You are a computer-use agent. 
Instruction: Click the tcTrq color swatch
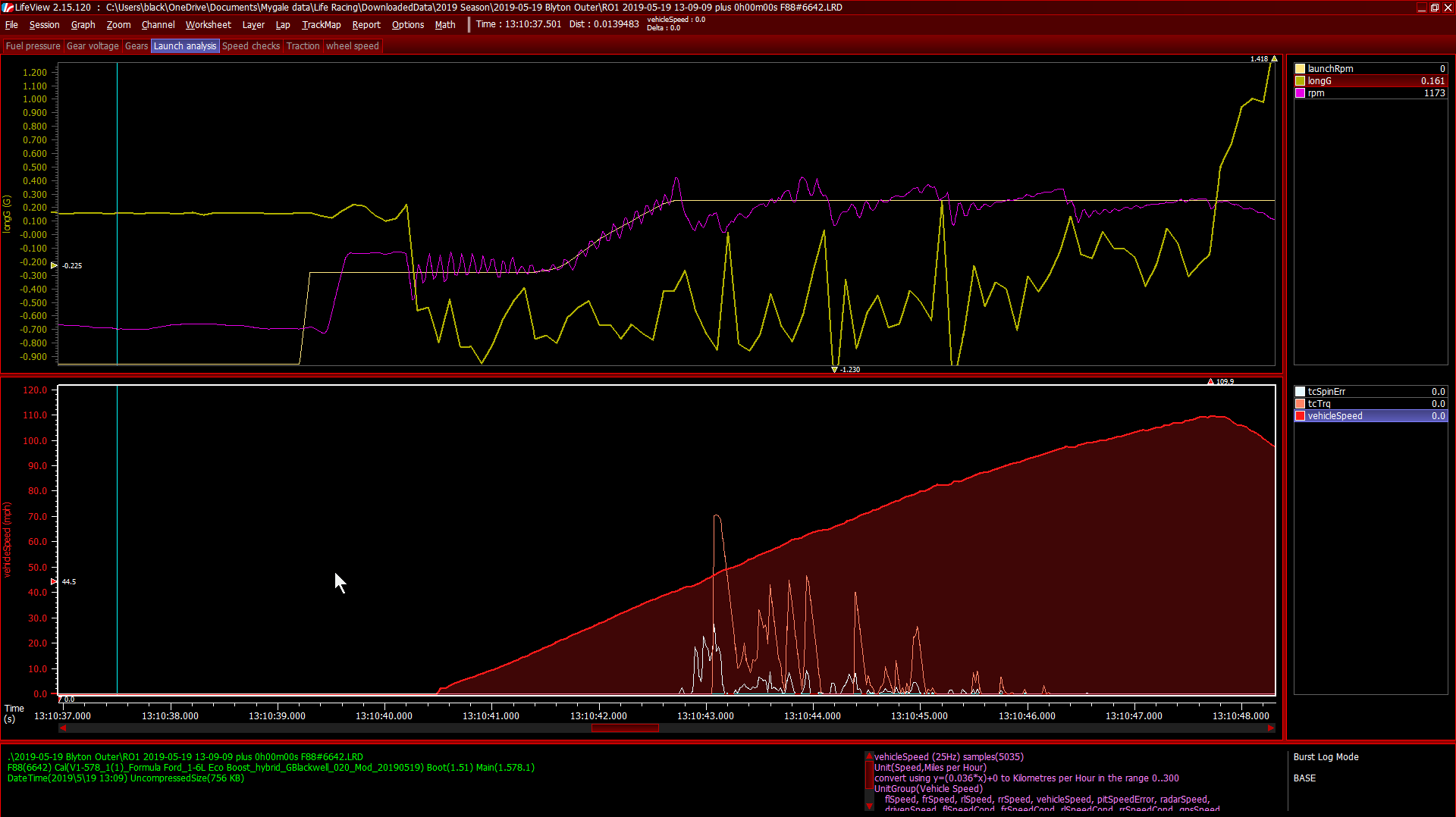point(1300,404)
